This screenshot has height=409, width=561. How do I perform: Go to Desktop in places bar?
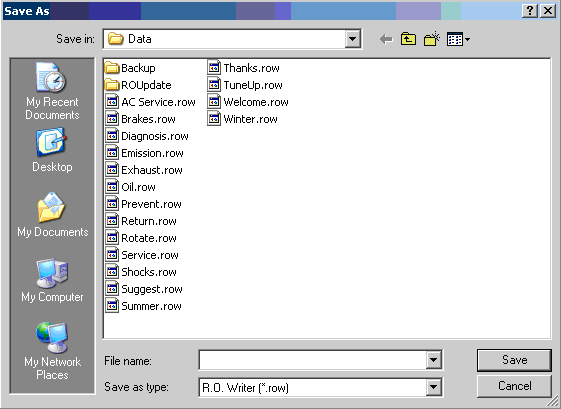click(52, 151)
